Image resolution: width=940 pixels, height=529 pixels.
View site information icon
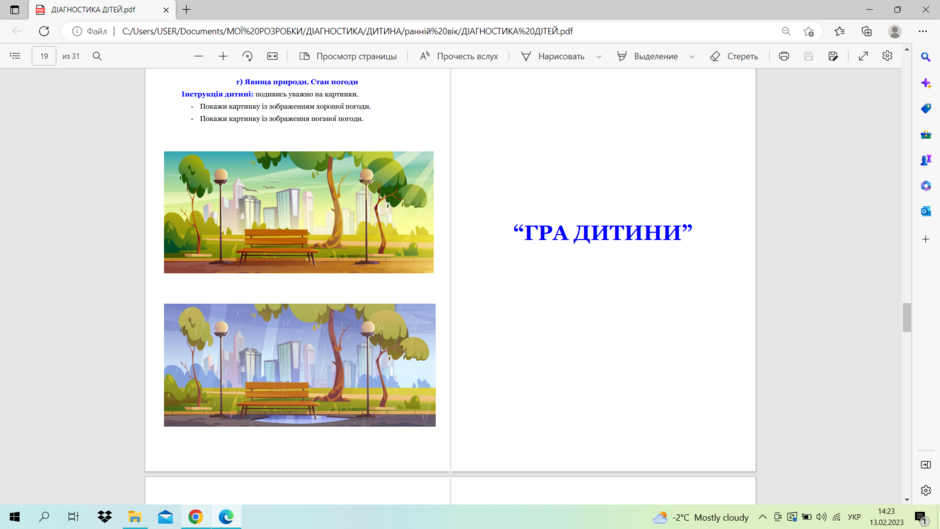(x=77, y=31)
